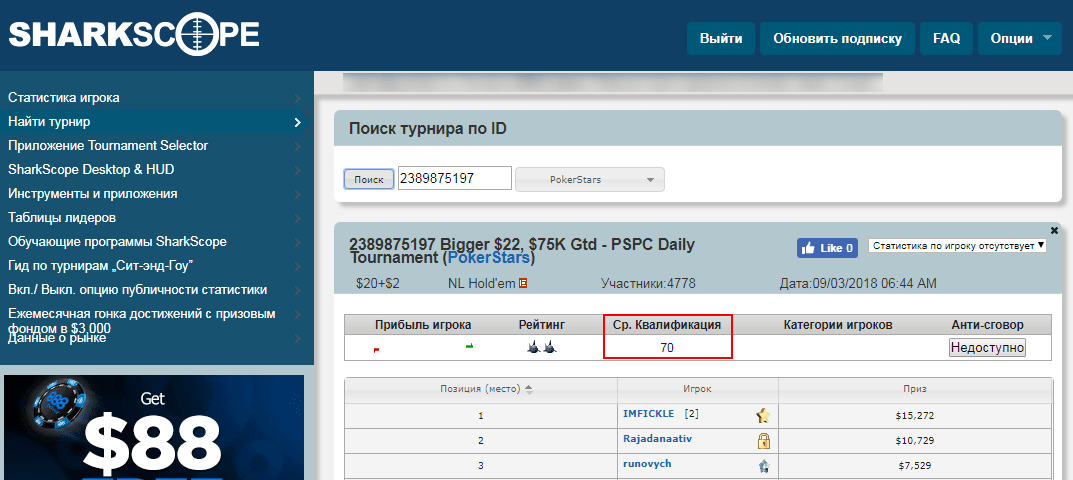Click the star icon next to IMFICKLE
The image size is (1073, 480).
click(763, 415)
